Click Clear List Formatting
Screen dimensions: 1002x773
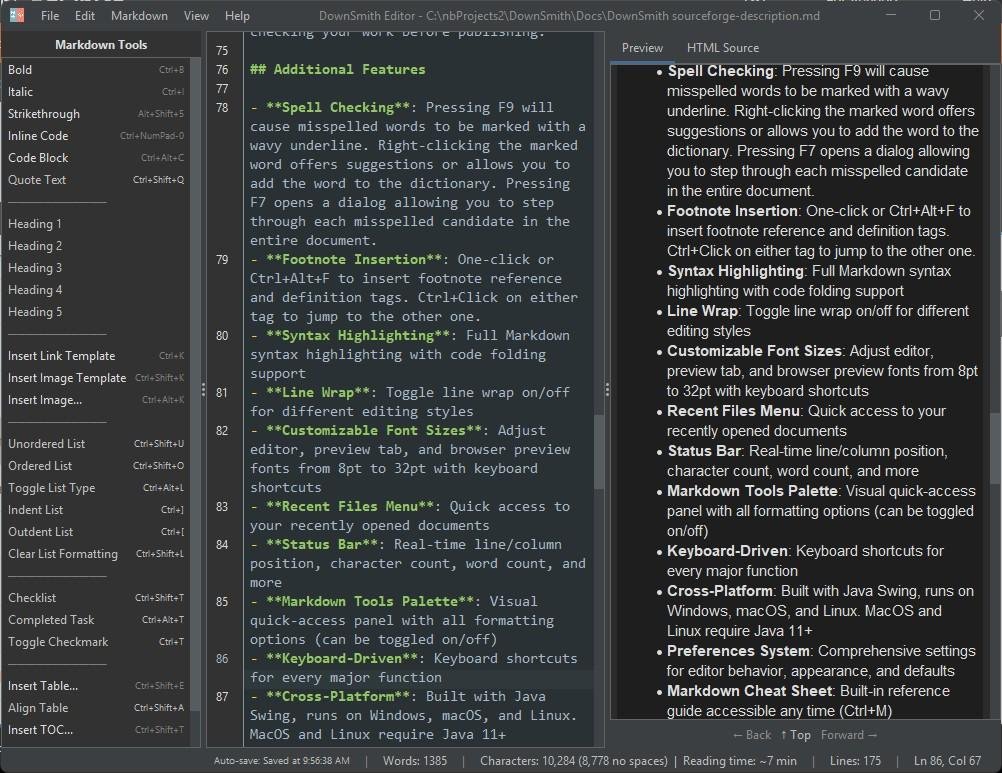click(x=96, y=554)
